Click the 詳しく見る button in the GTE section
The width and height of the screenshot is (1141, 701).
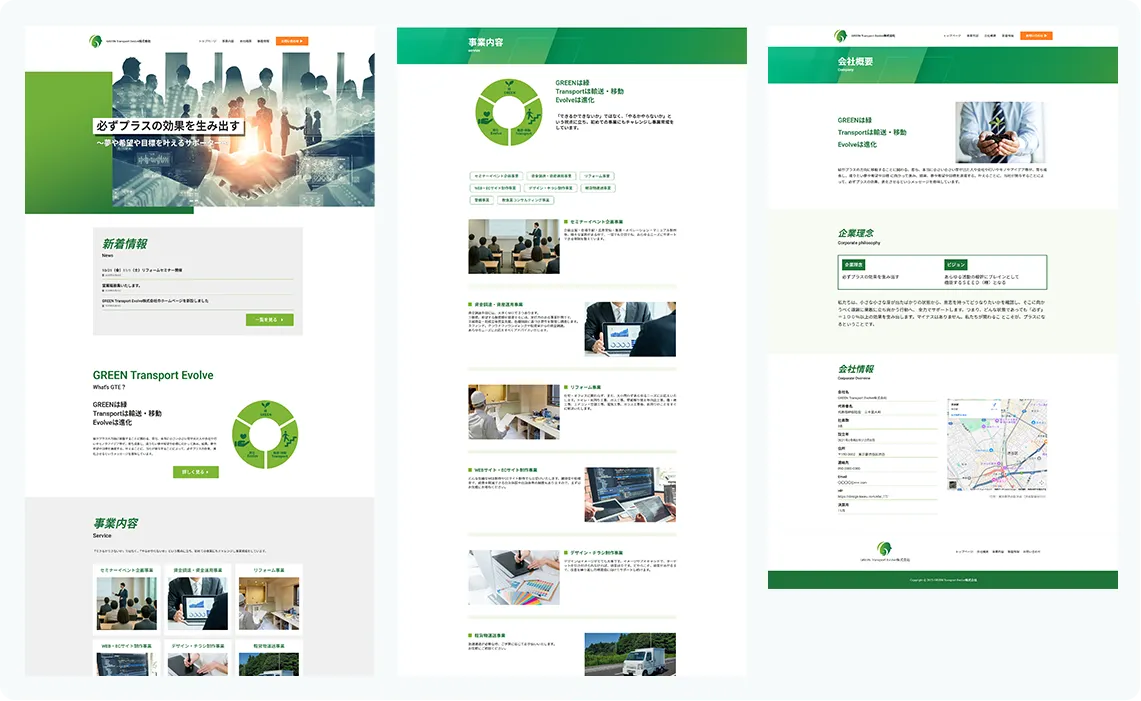[x=195, y=472]
